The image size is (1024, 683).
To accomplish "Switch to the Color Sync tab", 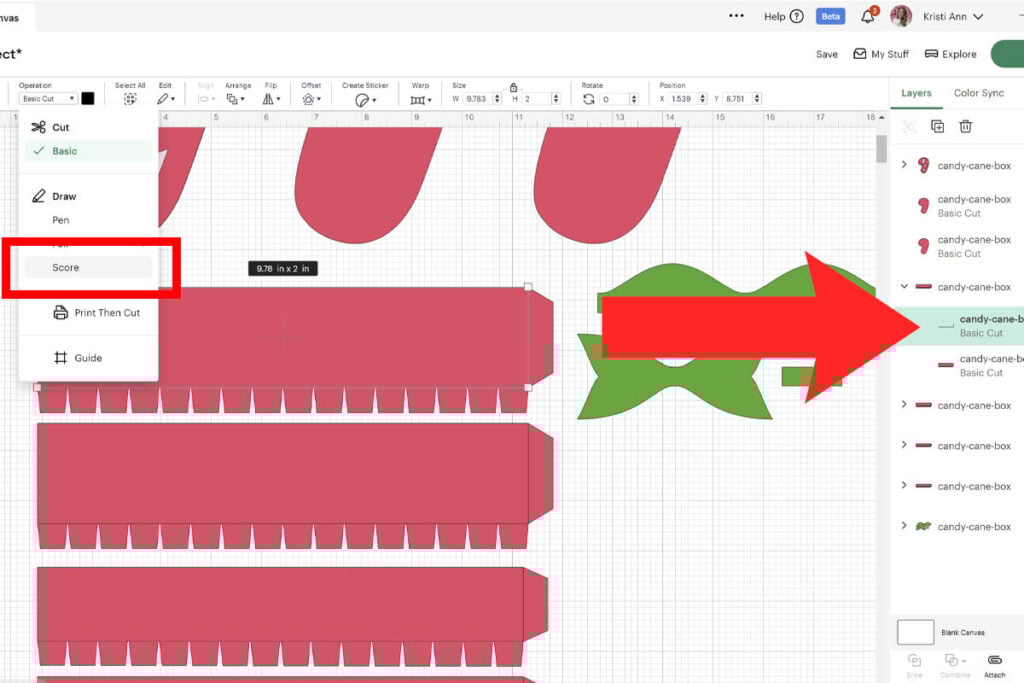I will pos(978,93).
